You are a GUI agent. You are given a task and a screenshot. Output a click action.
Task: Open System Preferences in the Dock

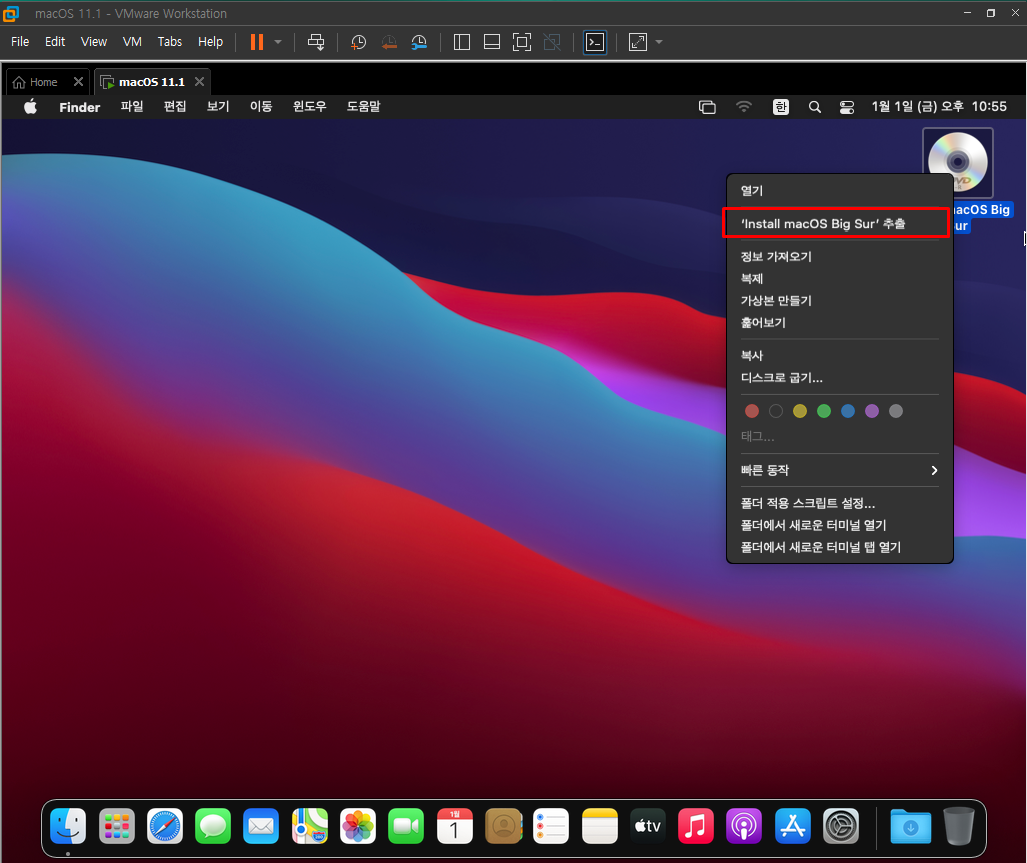(x=841, y=826)
